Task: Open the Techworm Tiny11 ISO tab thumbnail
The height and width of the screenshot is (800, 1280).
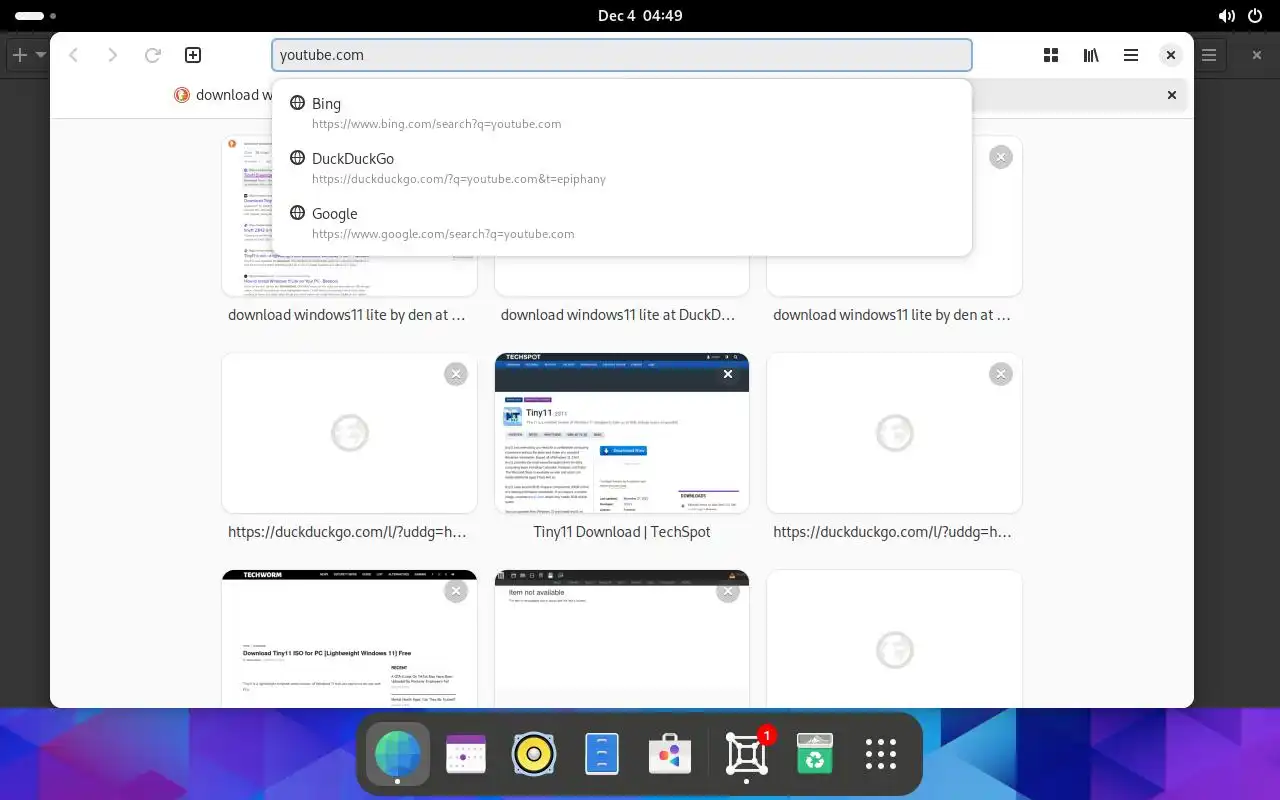Action: coord(349,639)
